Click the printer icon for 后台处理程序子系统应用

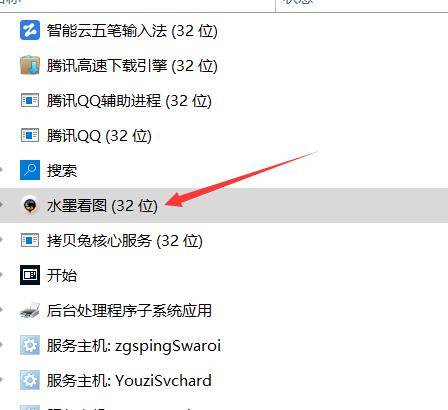tap(30, 310)
